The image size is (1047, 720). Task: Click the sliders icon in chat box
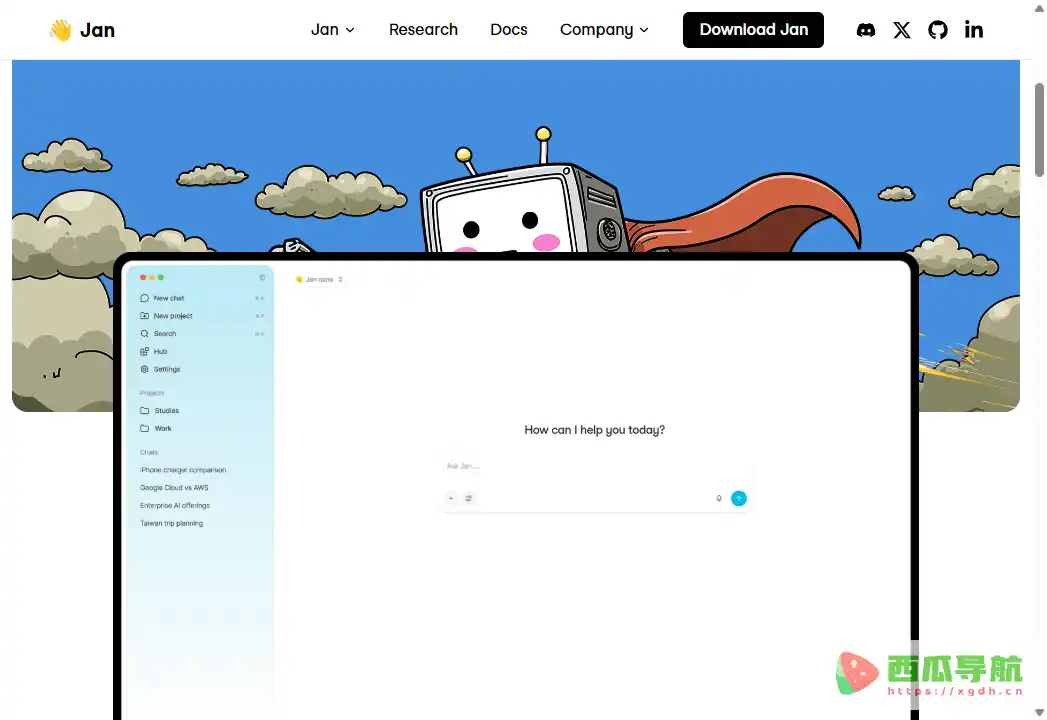point(469,498)
